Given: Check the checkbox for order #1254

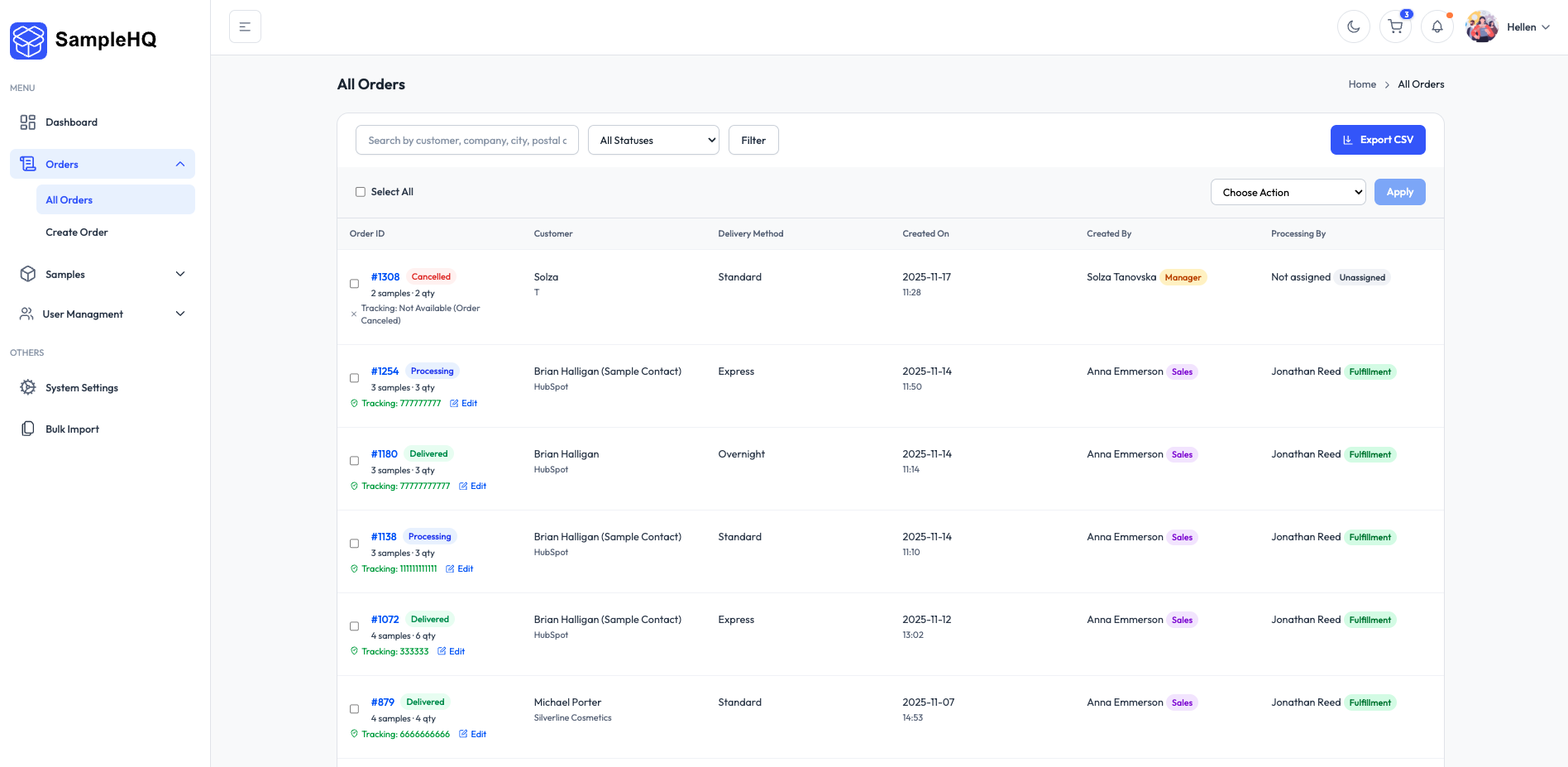Looking at the screenshot, I should [354, 378].
